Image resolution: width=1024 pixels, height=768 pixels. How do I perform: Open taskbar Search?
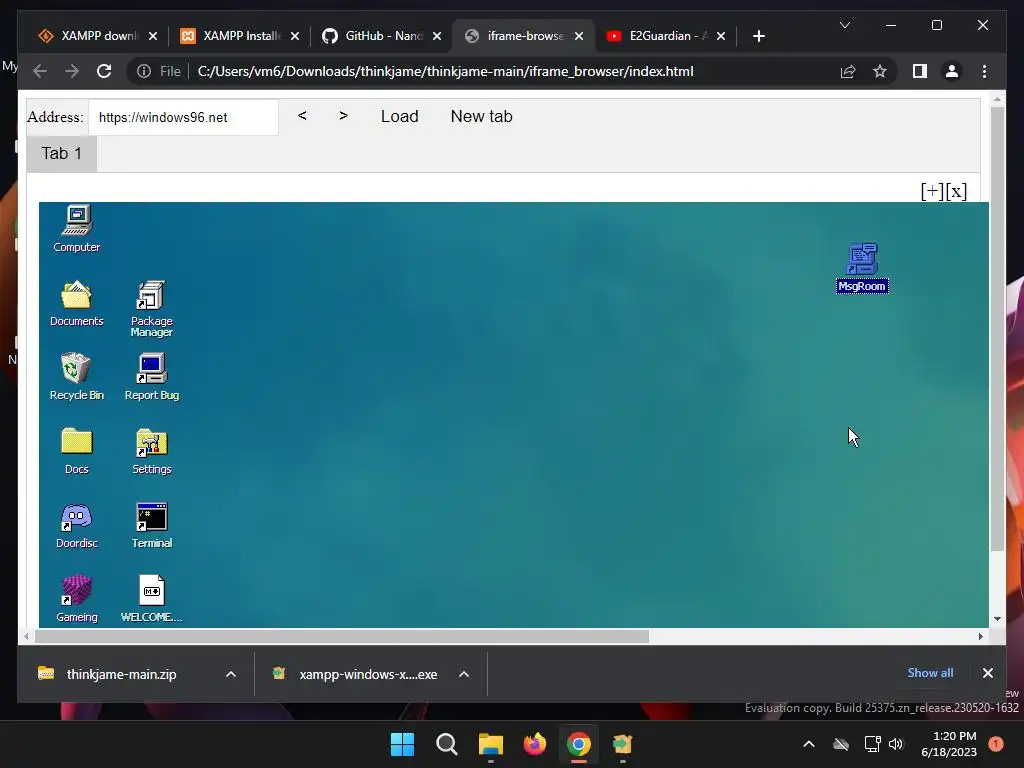click(x=447, y=744)
